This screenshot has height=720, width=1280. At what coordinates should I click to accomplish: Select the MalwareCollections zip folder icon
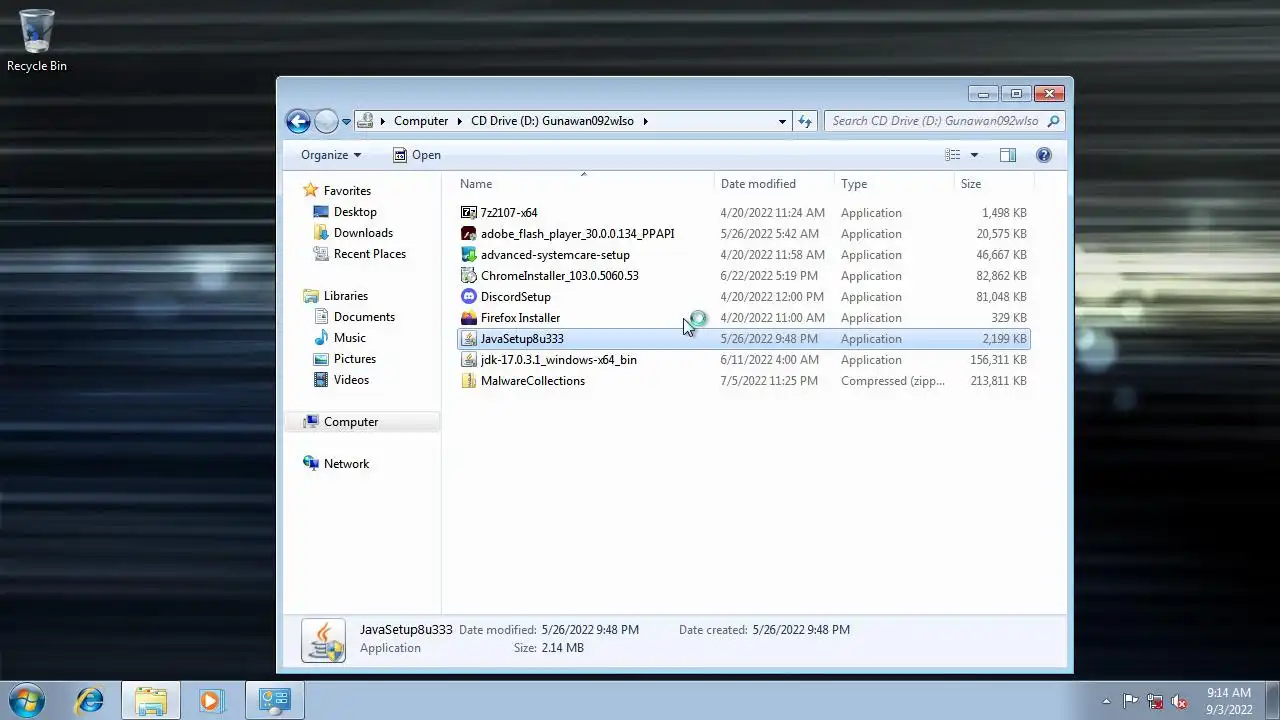(x=469, y=381)
